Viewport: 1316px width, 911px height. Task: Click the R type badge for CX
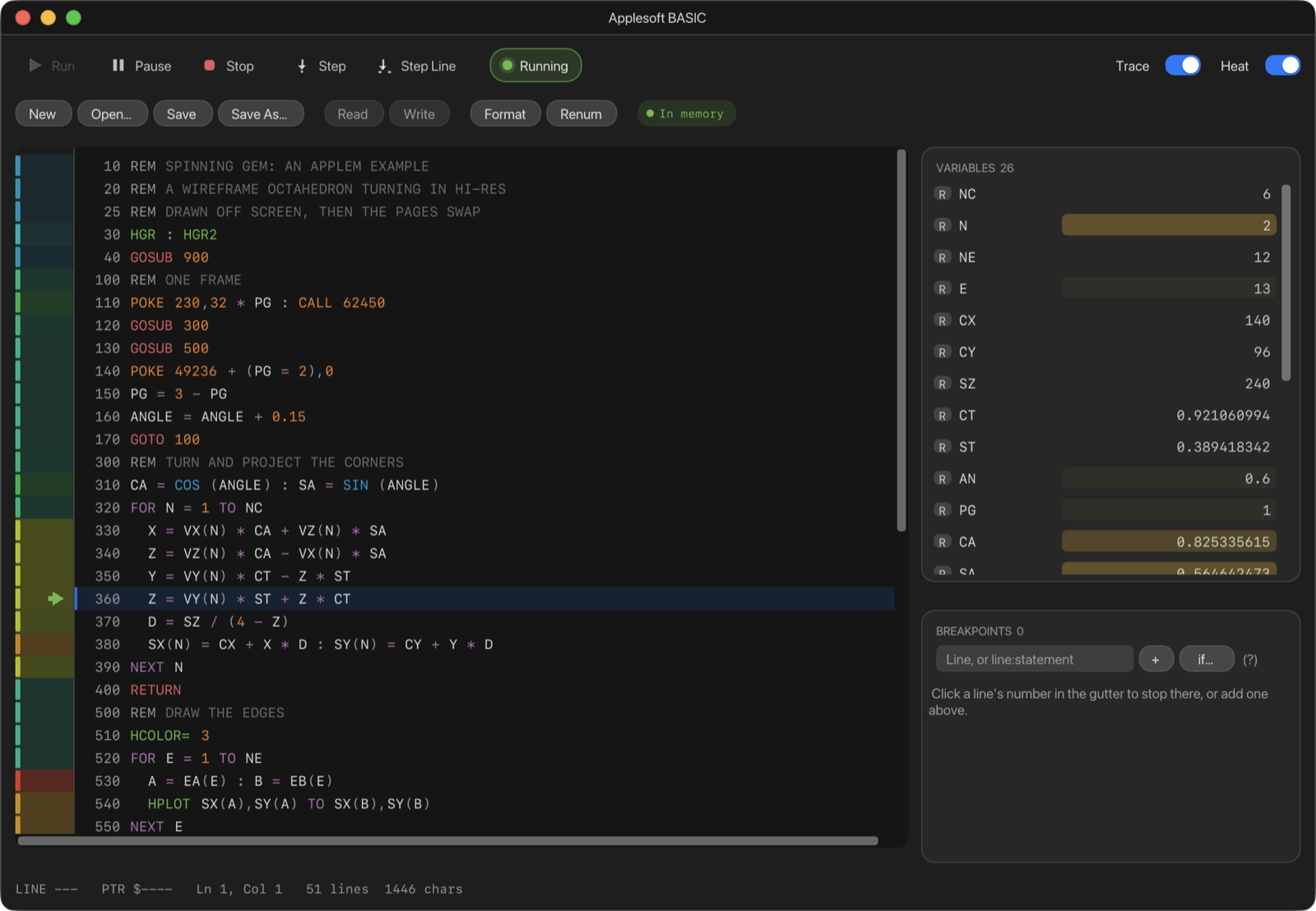click(x=943, y=320)
